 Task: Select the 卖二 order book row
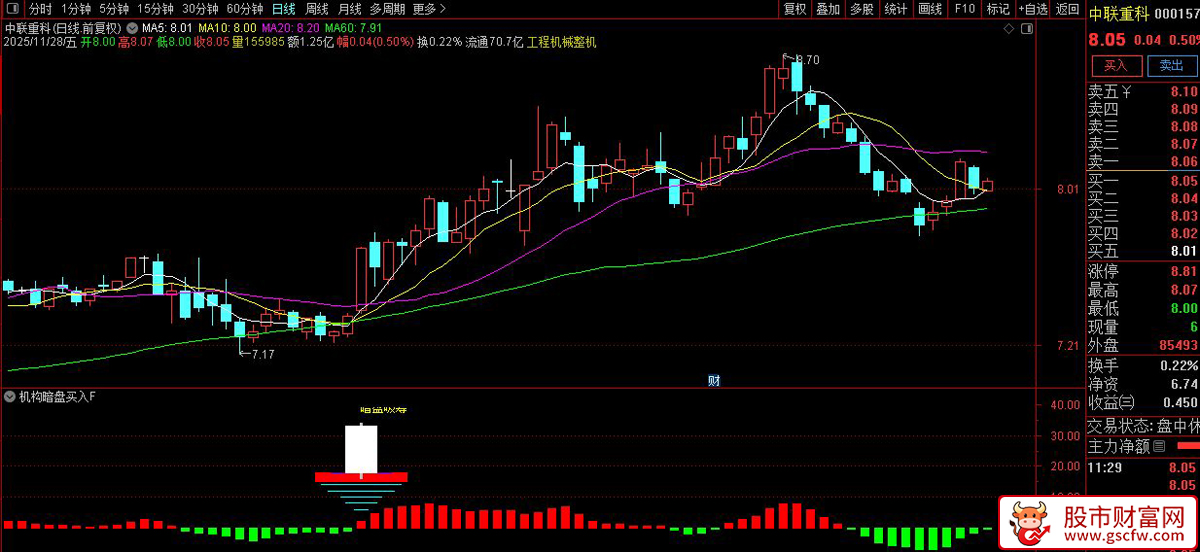[1143, 144]
